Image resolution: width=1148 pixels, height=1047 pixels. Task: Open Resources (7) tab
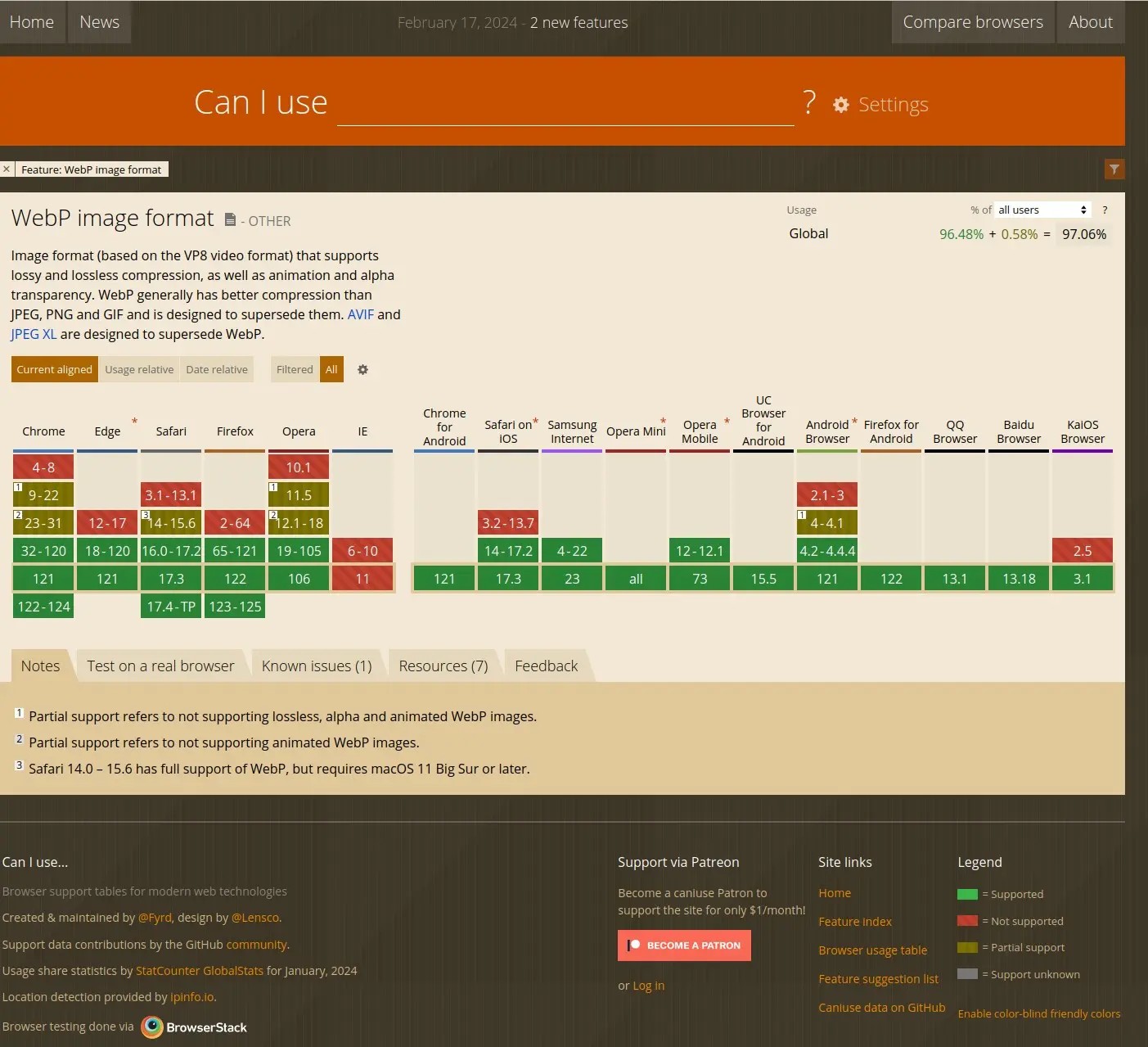(443, 666)
